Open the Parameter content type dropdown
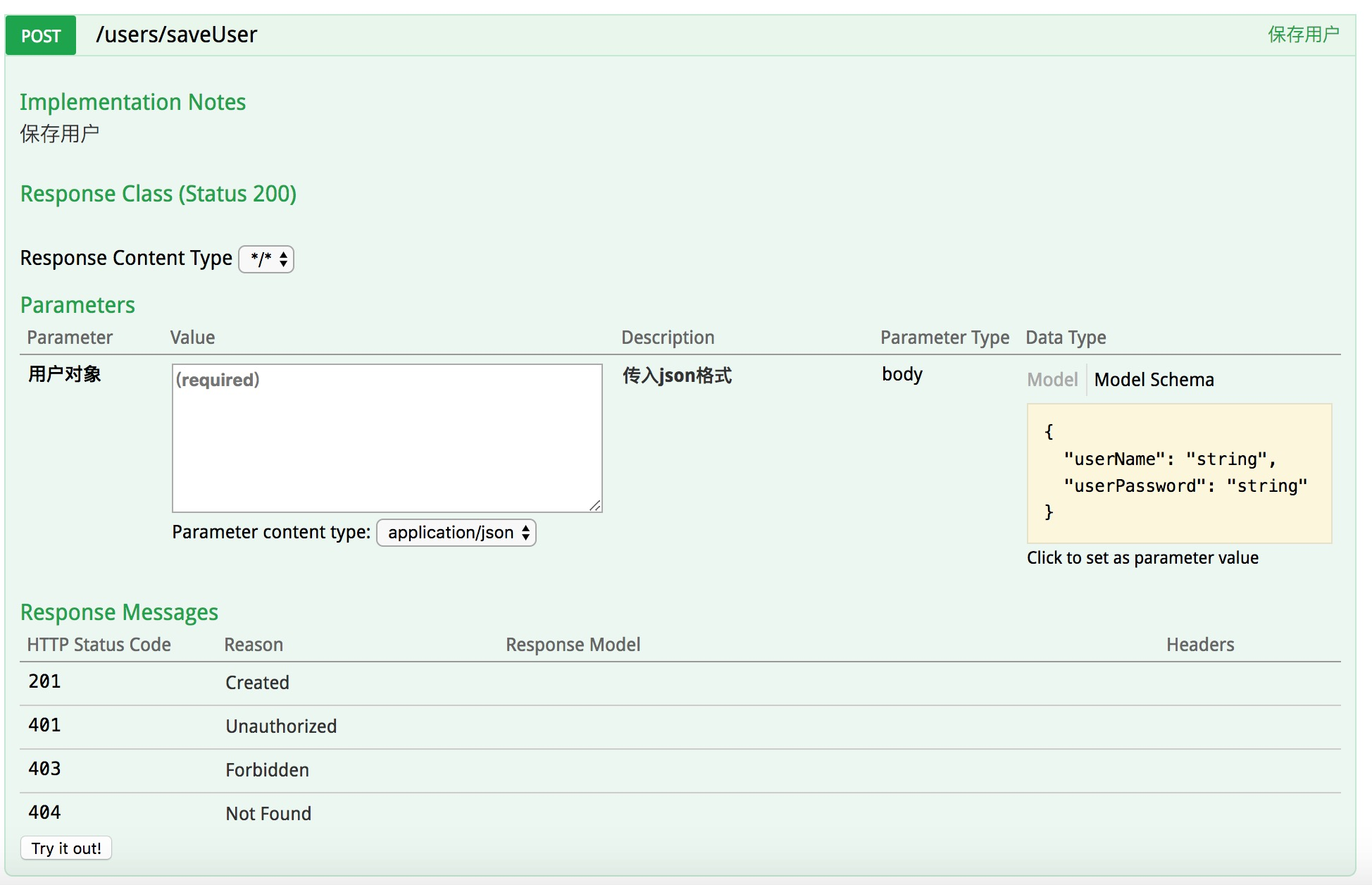The height and width of the screenshot is (885, 1372). coord(456,533)
